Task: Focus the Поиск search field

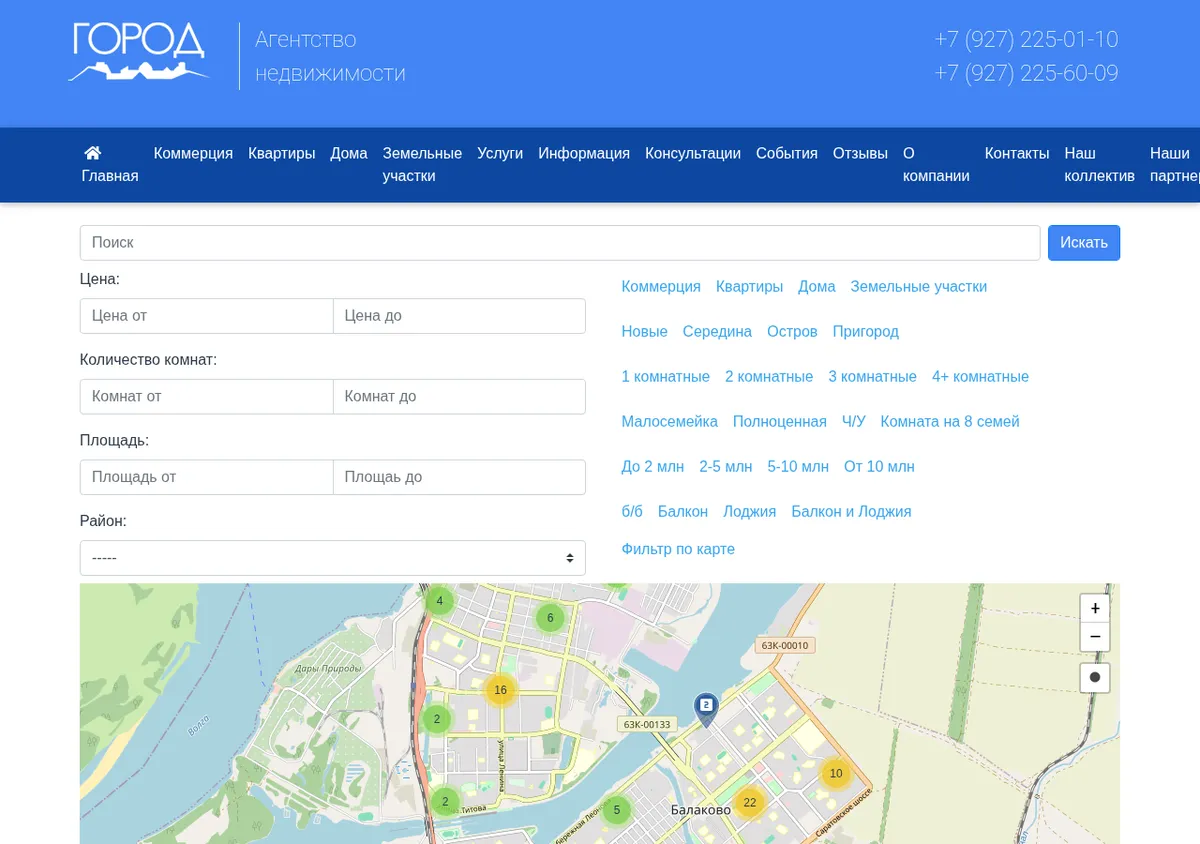Action: tap(560, 243)
